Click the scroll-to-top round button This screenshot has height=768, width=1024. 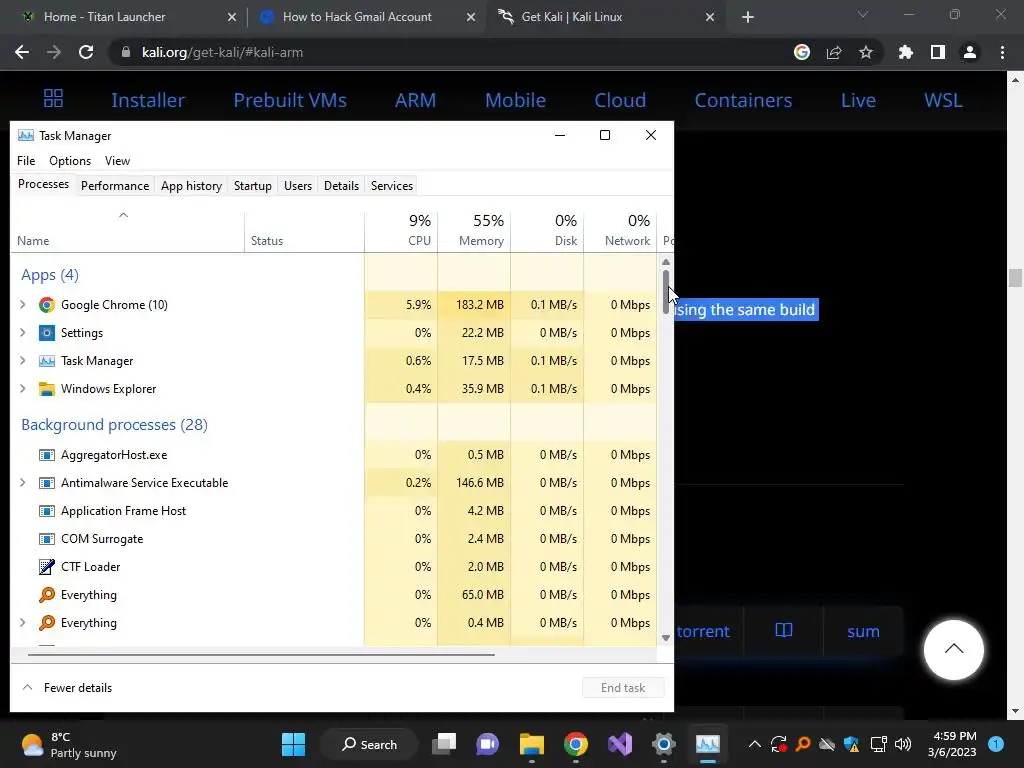(953, 650)
